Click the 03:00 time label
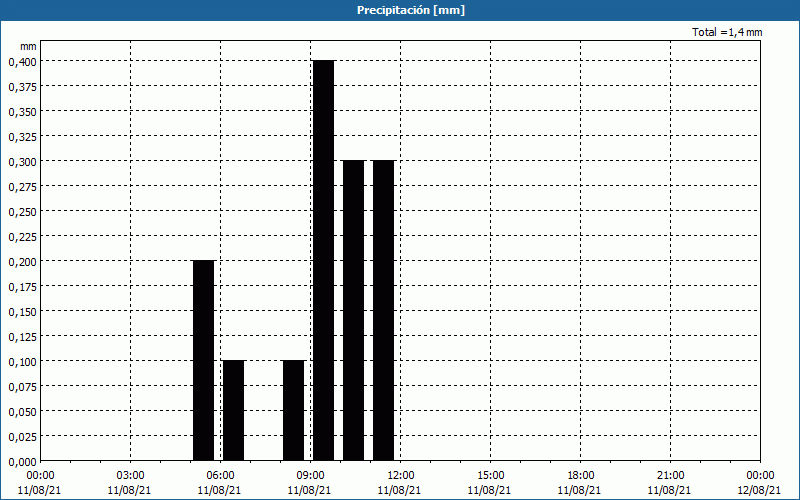The image size is (800, 500). tap(131, 476)
